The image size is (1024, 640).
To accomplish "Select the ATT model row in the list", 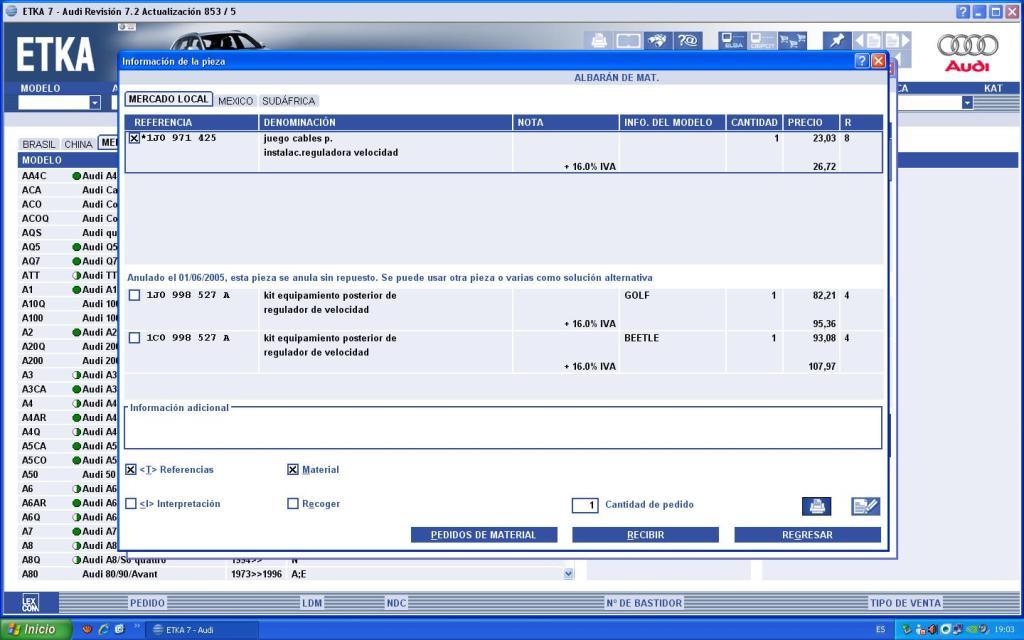I will [x=69, y=275].
